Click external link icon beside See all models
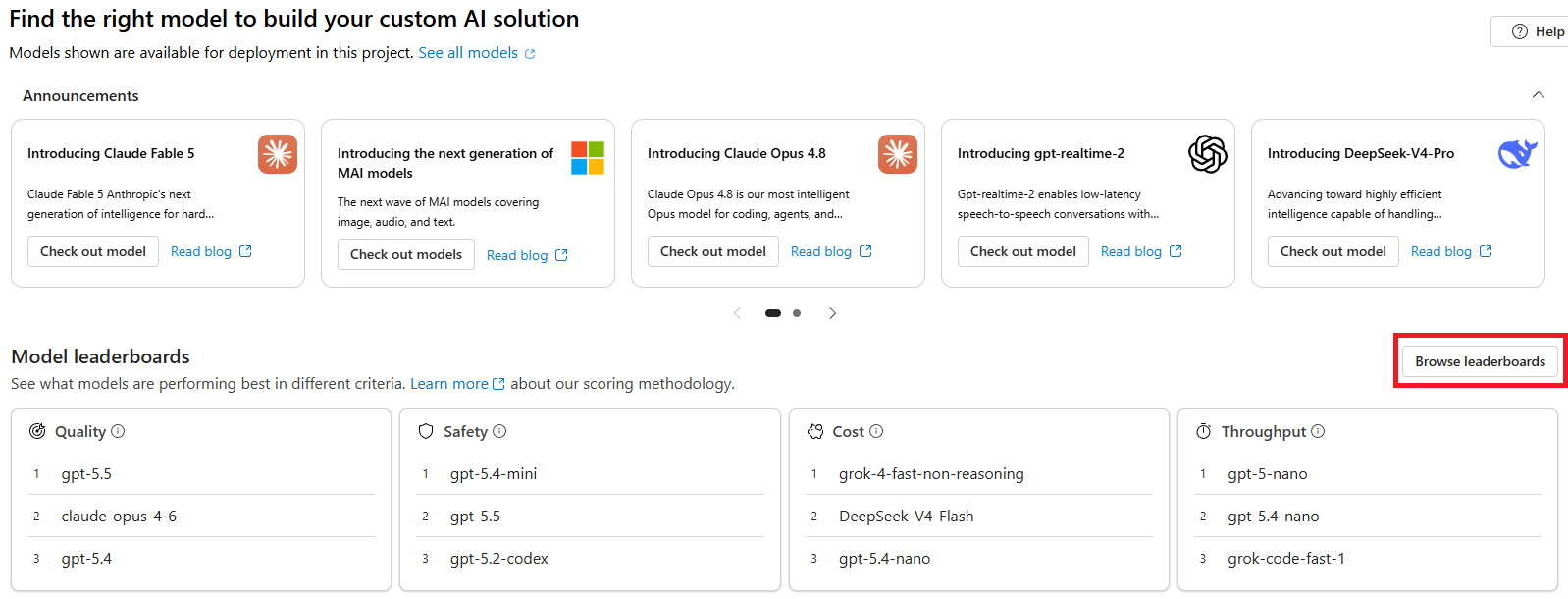 point(530,54)
